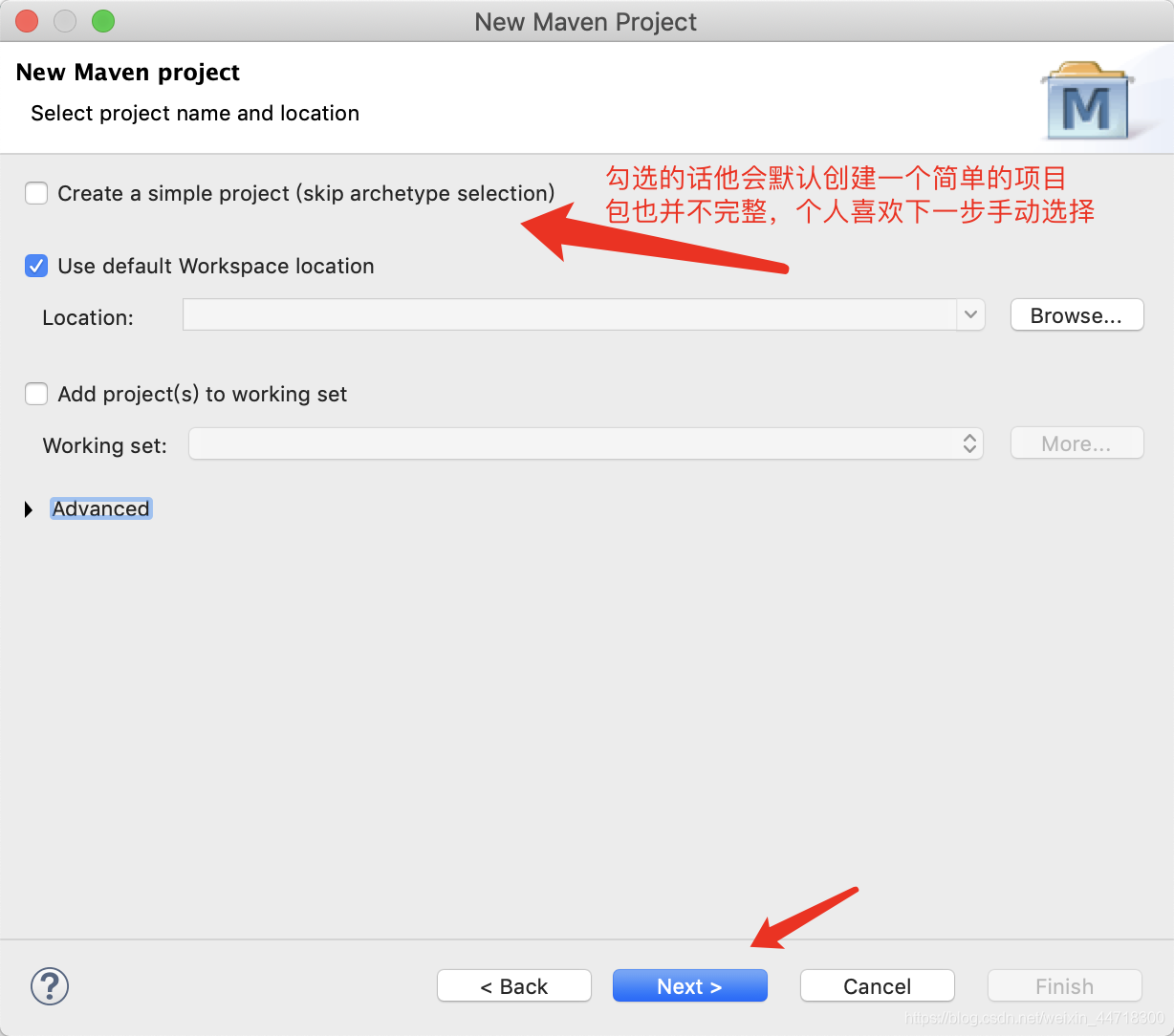
Task: Click Browse... for project location
Action: pos(1076,315)
